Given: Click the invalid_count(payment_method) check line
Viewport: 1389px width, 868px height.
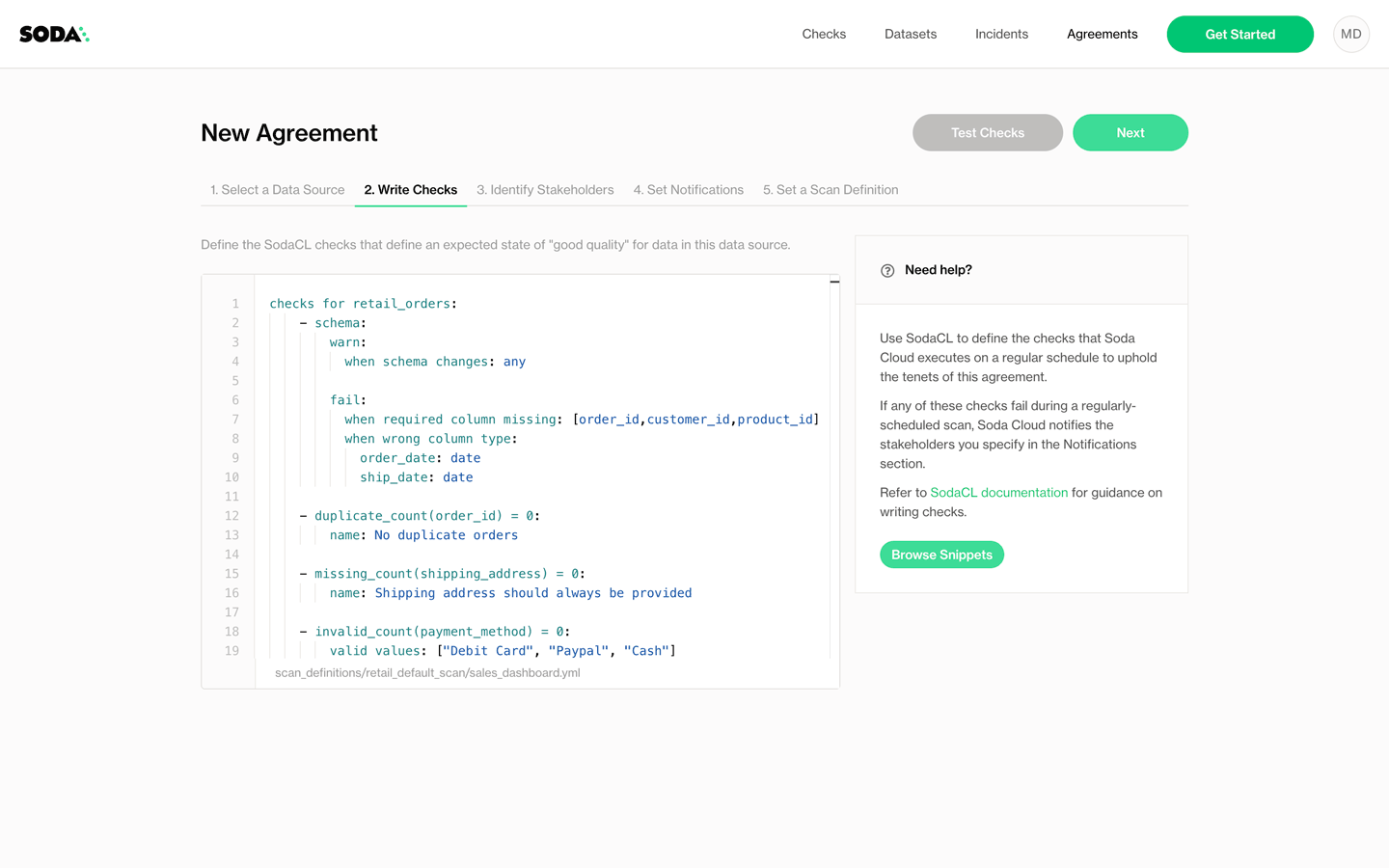Looking at the screenshot, I should click(x=435, y=632).
